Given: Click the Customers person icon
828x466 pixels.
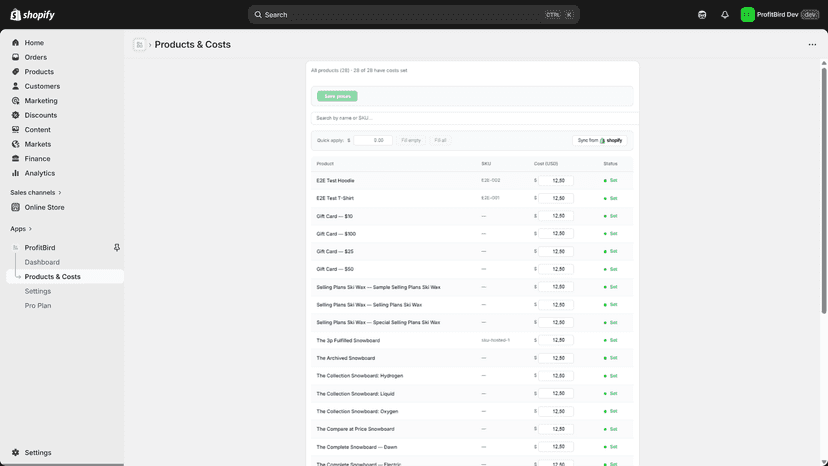Looking at the screenshot, I should [x=15, y=86].
